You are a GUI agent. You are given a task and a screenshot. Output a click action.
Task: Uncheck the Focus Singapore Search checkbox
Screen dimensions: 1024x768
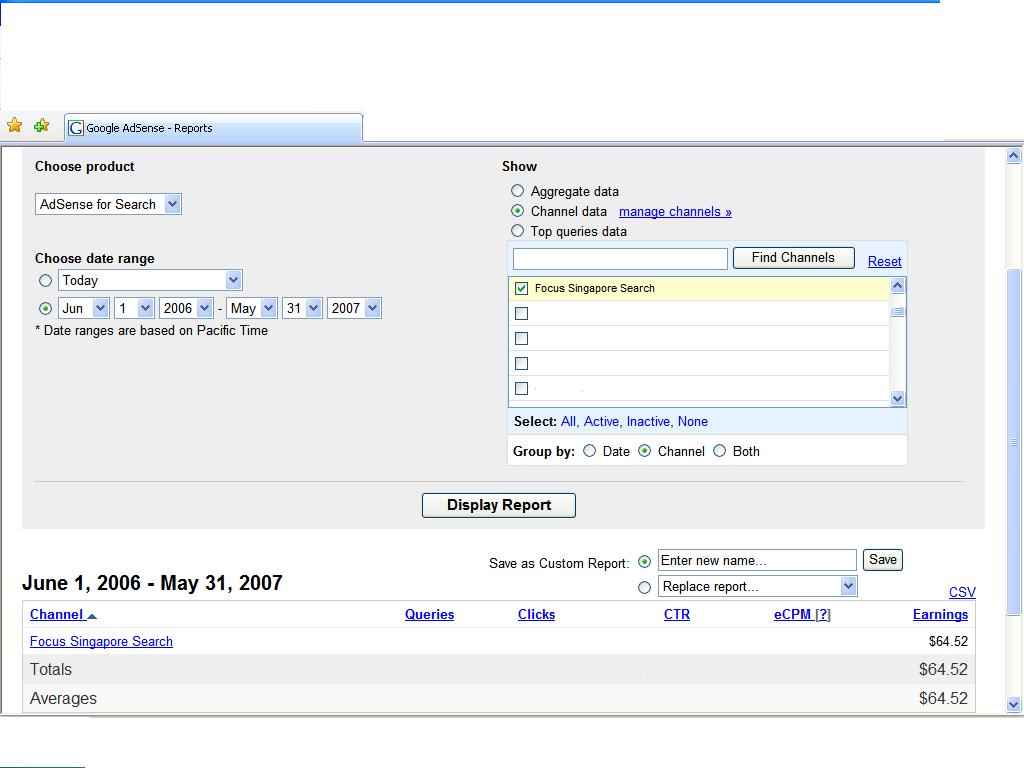(521, 288)
